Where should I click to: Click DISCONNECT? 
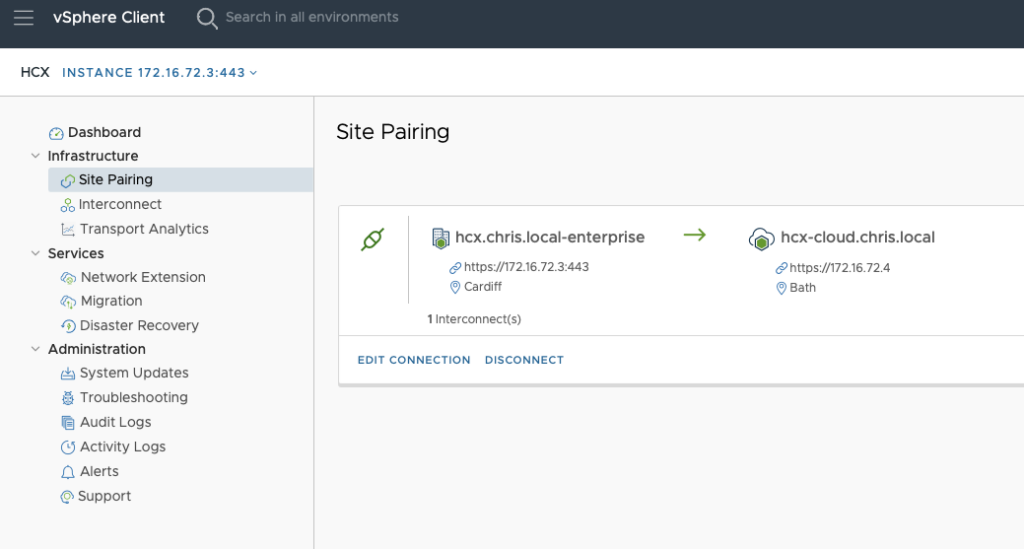524,360
